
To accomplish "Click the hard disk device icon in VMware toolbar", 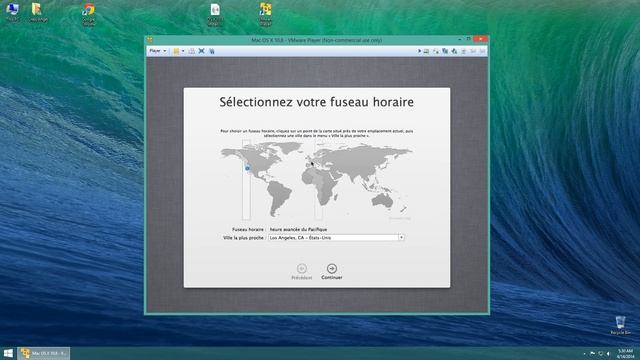I will 426,51.
